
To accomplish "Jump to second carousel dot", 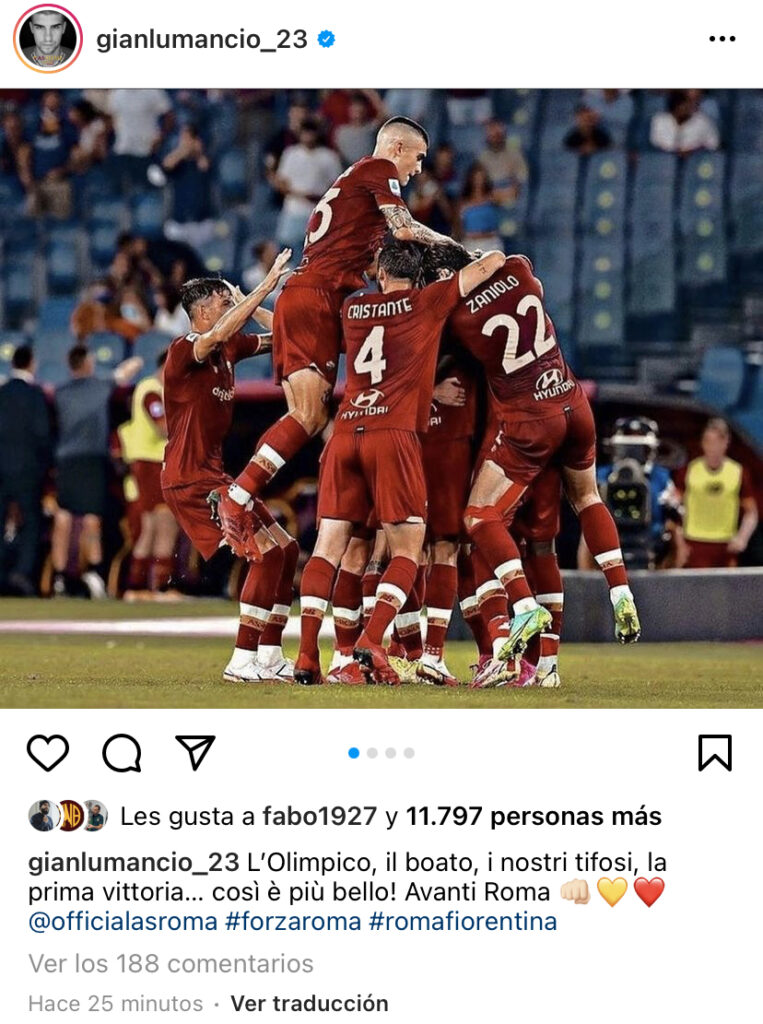I will tap(372, 753).
